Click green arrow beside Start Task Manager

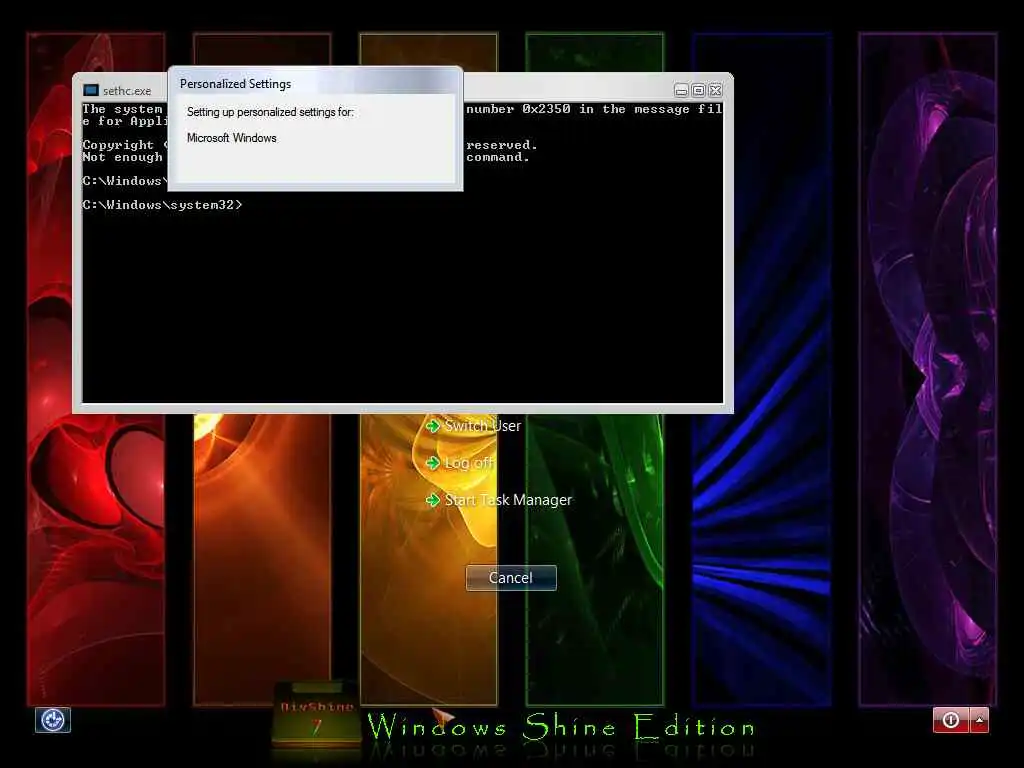[x=432, y=500]
